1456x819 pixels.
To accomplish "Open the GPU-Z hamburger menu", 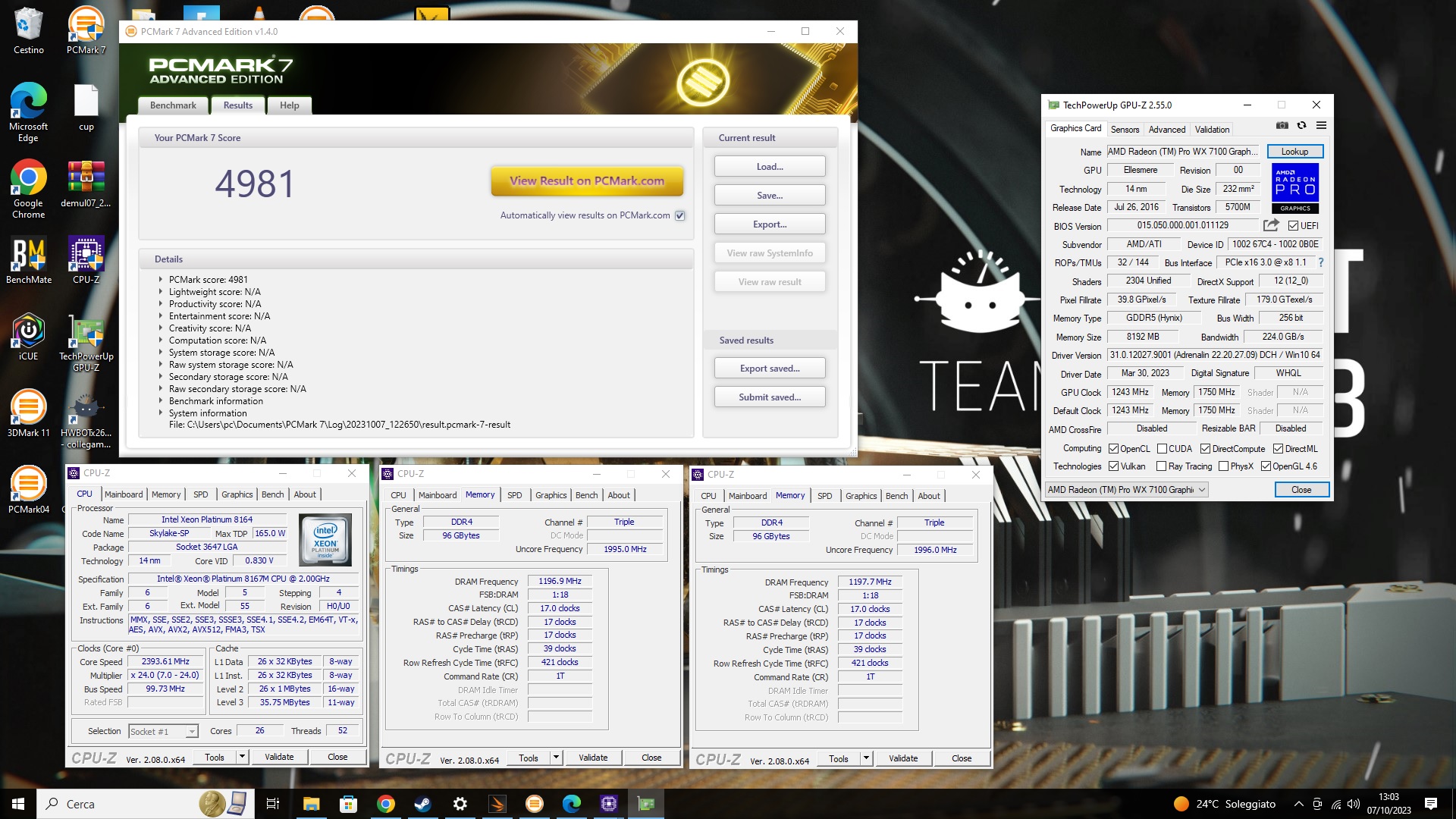I will [1321, 126].
